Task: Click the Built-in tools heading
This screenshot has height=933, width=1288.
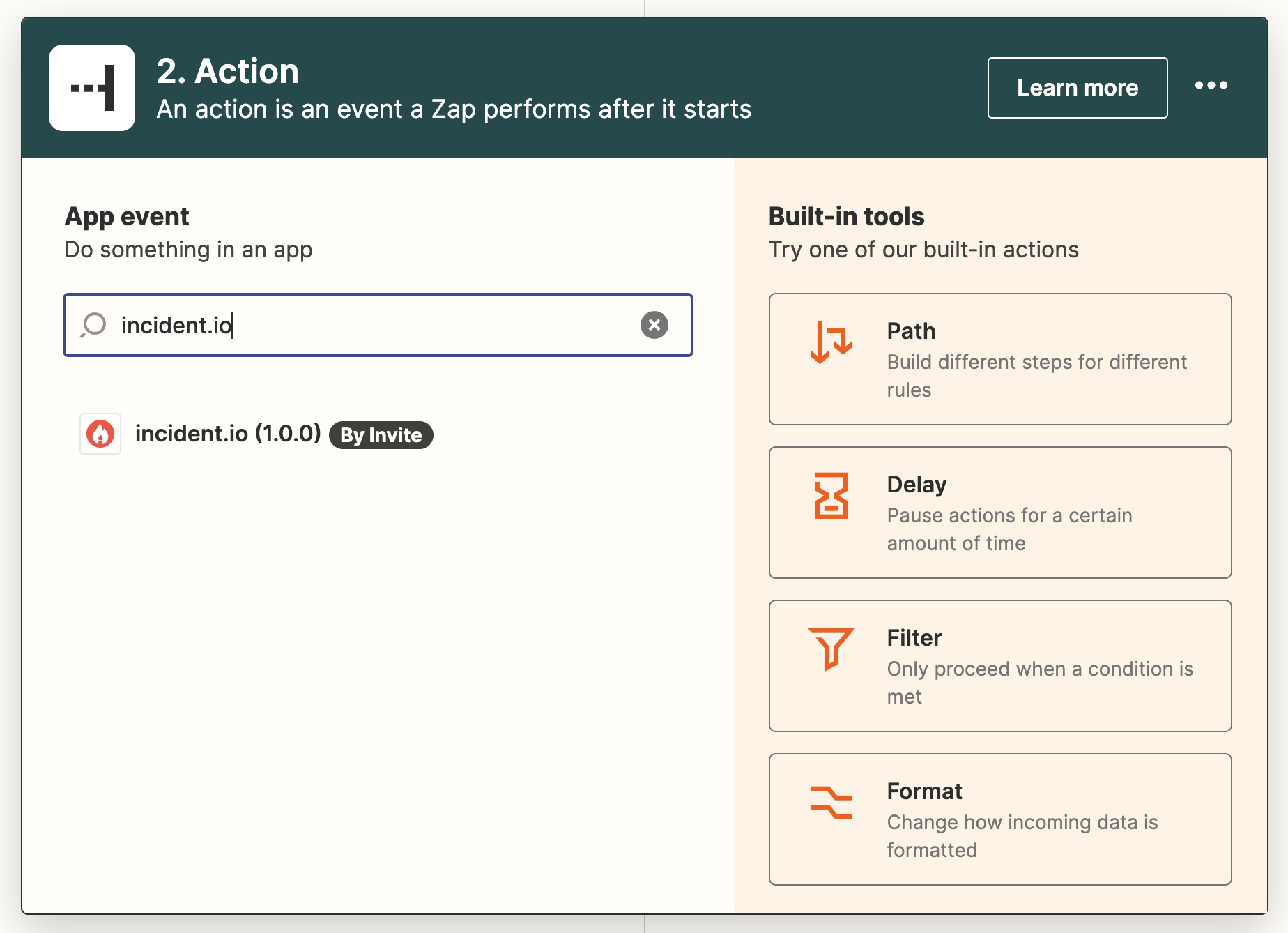Action: tap(845, 216)
